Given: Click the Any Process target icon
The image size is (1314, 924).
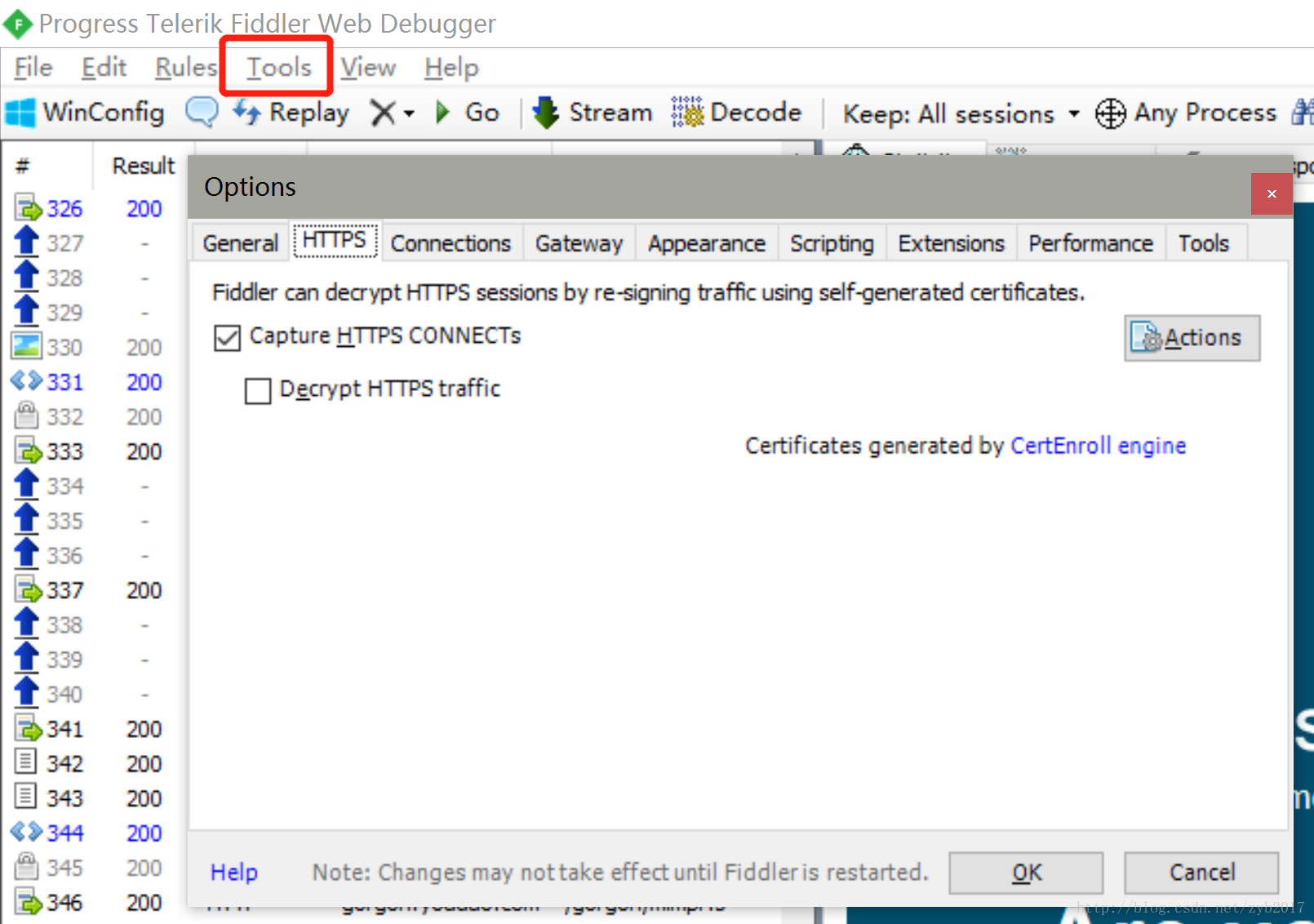Looking at the screenshot, I should [x=1111, y=113].
